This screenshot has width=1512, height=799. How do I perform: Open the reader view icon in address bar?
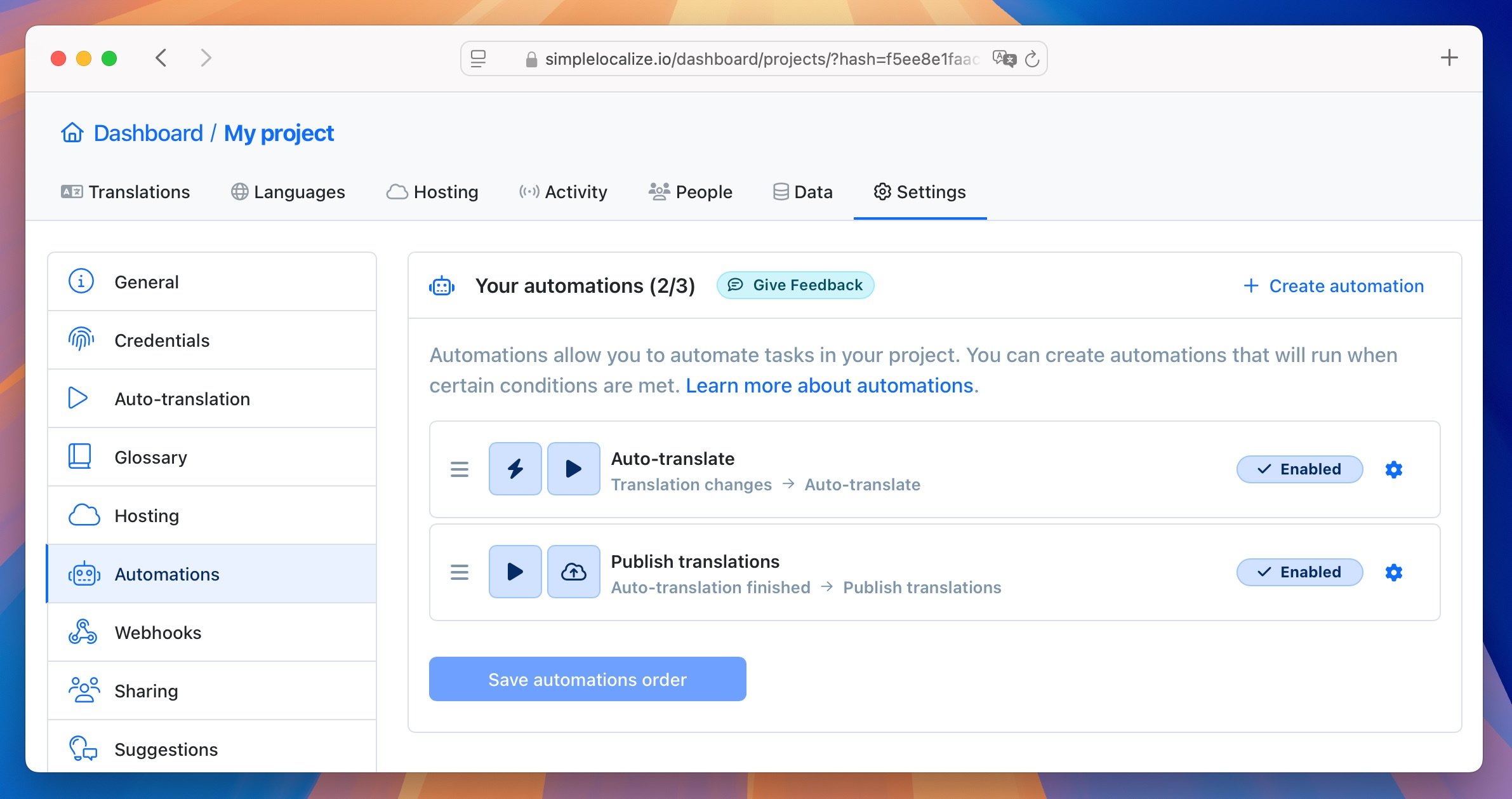click(x=479, y=59)
